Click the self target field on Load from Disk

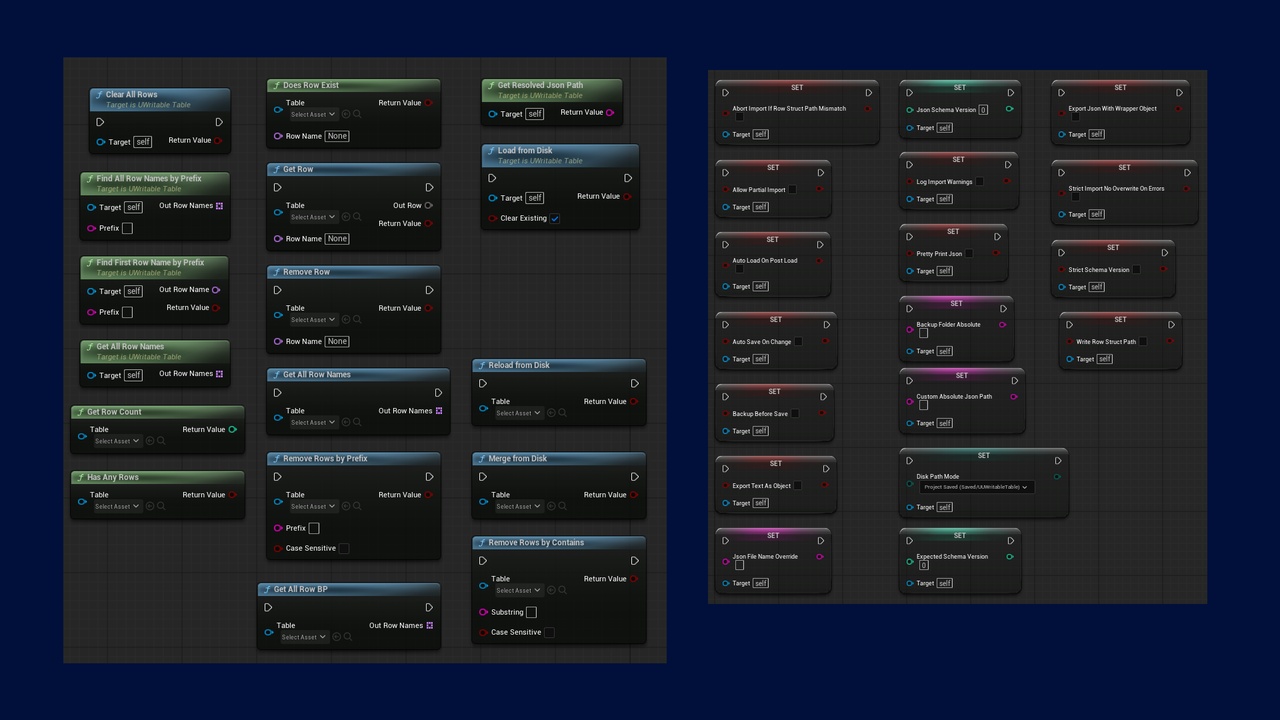pyautogui.click(x=534, y=198)
